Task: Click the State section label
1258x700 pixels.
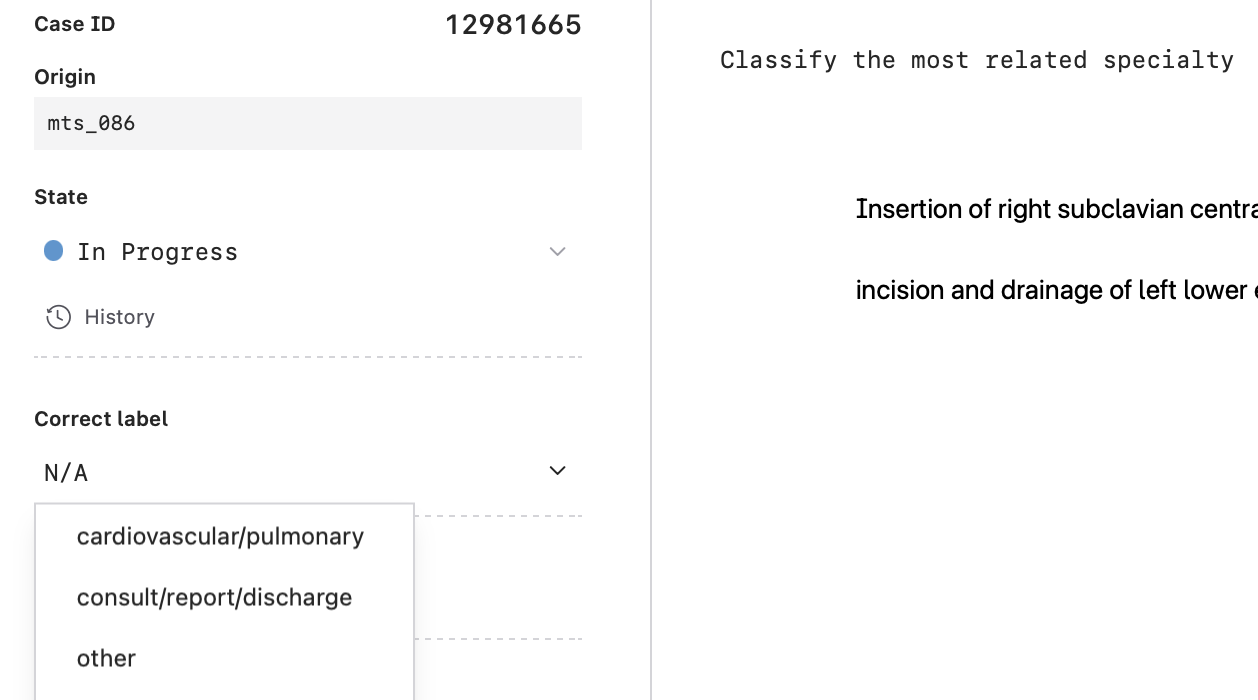Action: [x=61, y=197]
